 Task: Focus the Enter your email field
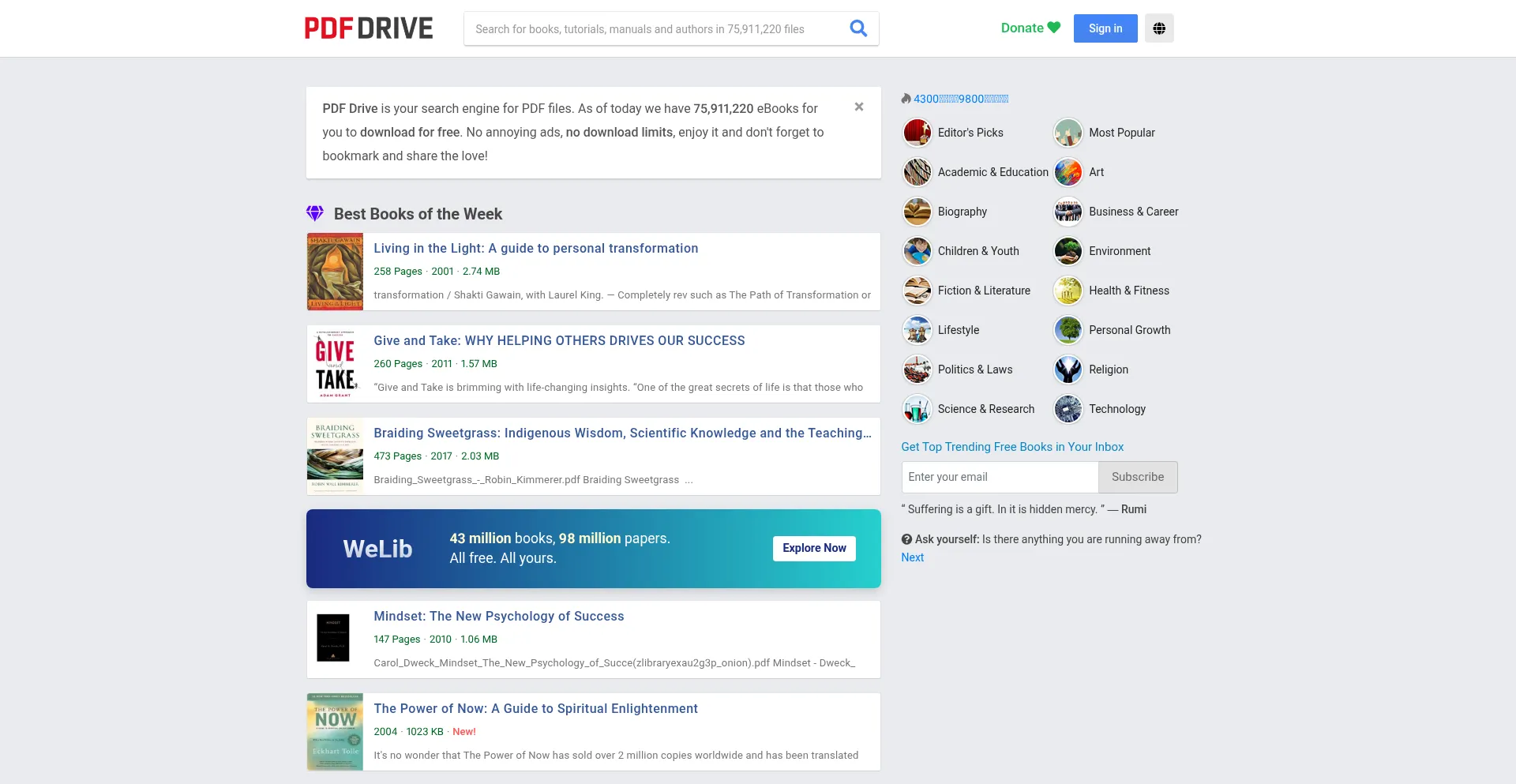[x=1000, y=477]
